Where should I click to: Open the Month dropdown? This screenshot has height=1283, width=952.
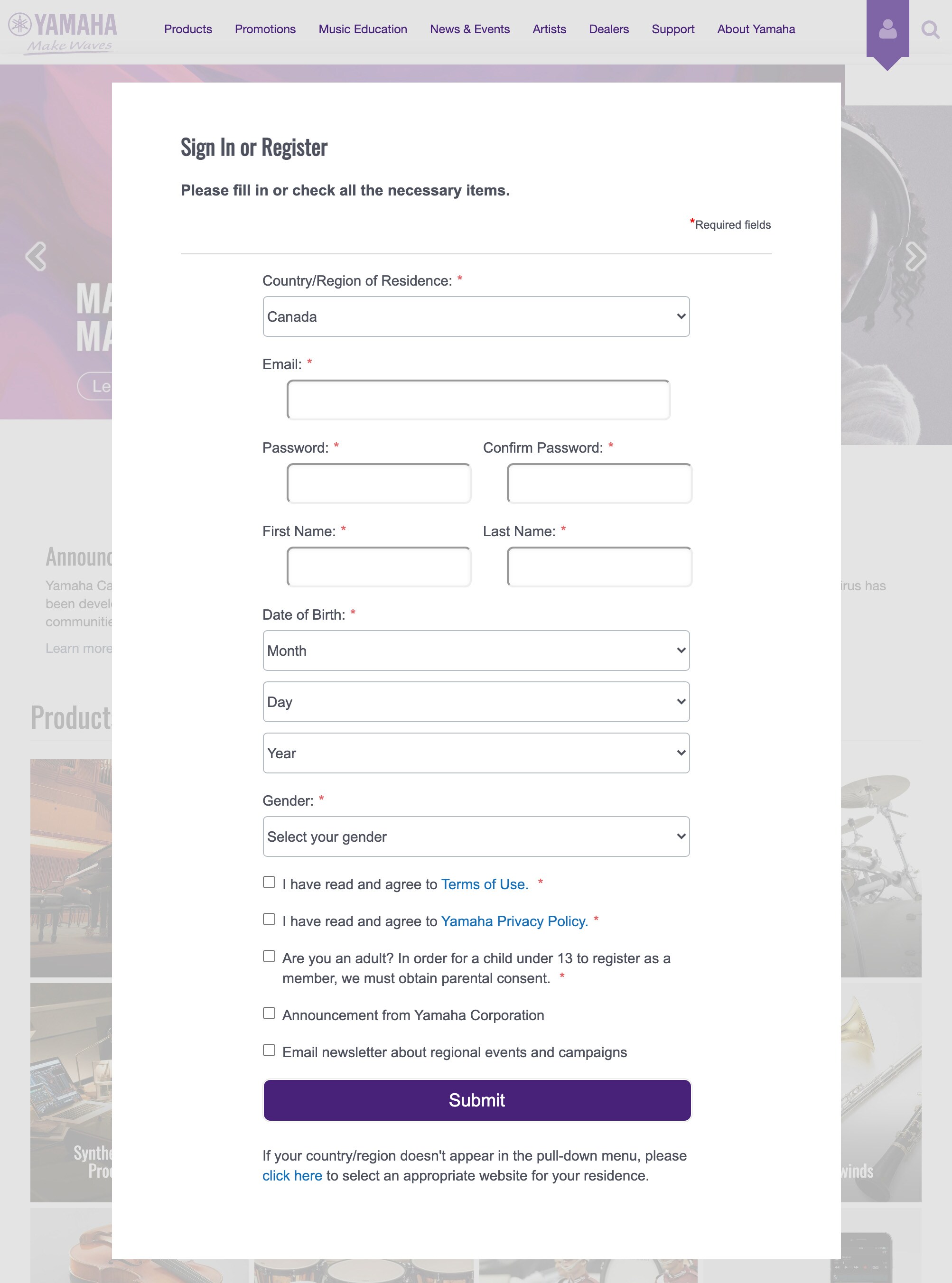(x=476, y=651)
